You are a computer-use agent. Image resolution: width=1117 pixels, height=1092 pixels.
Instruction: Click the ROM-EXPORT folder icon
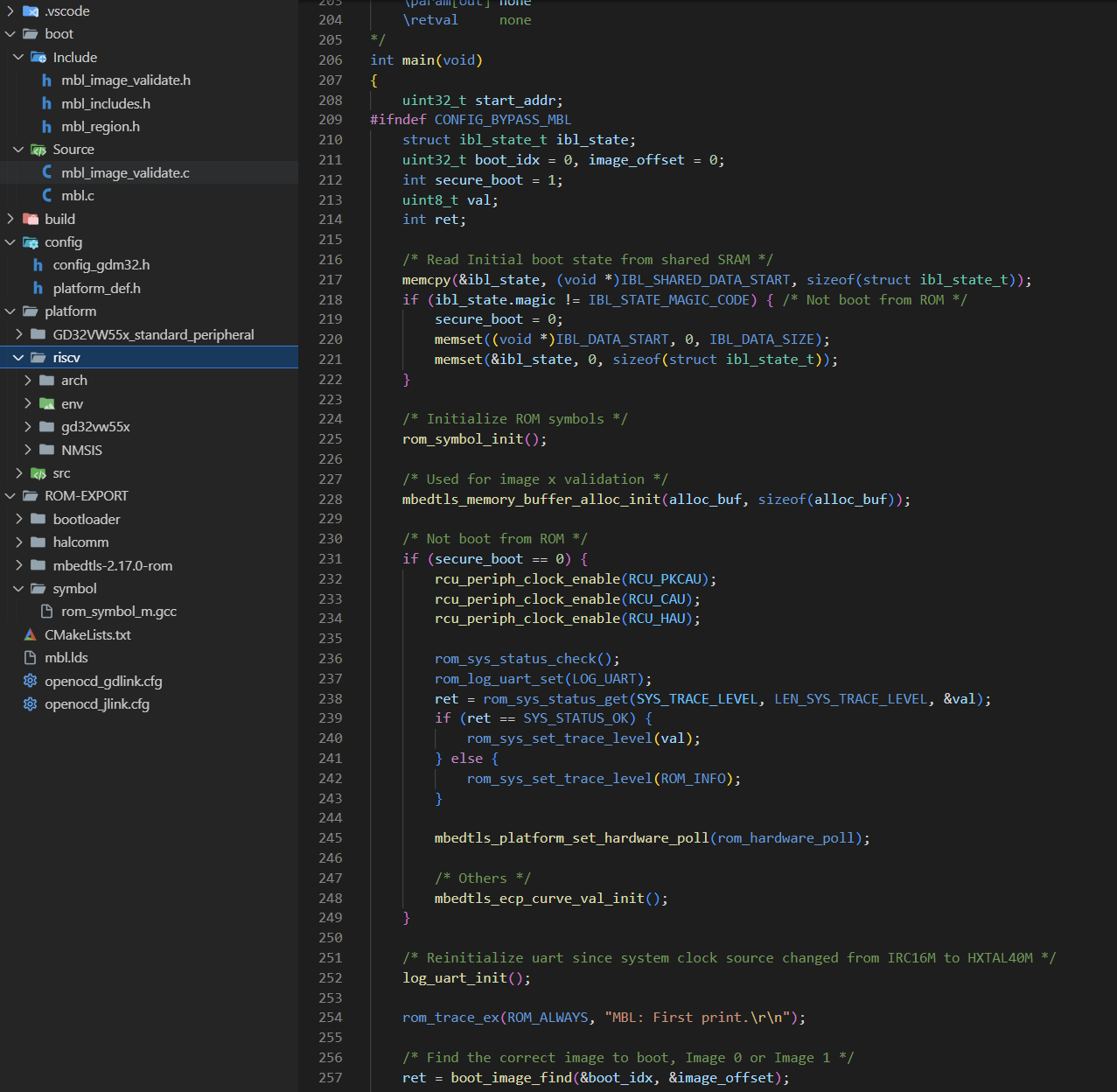pos(31,496)
